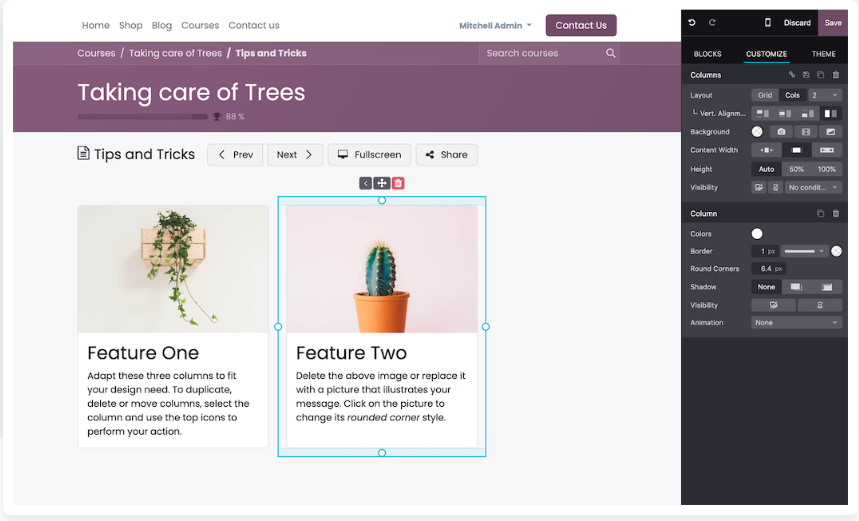Click the redo arrow in editor header
The width and height of the screenshot is (859, 521).
712,22
